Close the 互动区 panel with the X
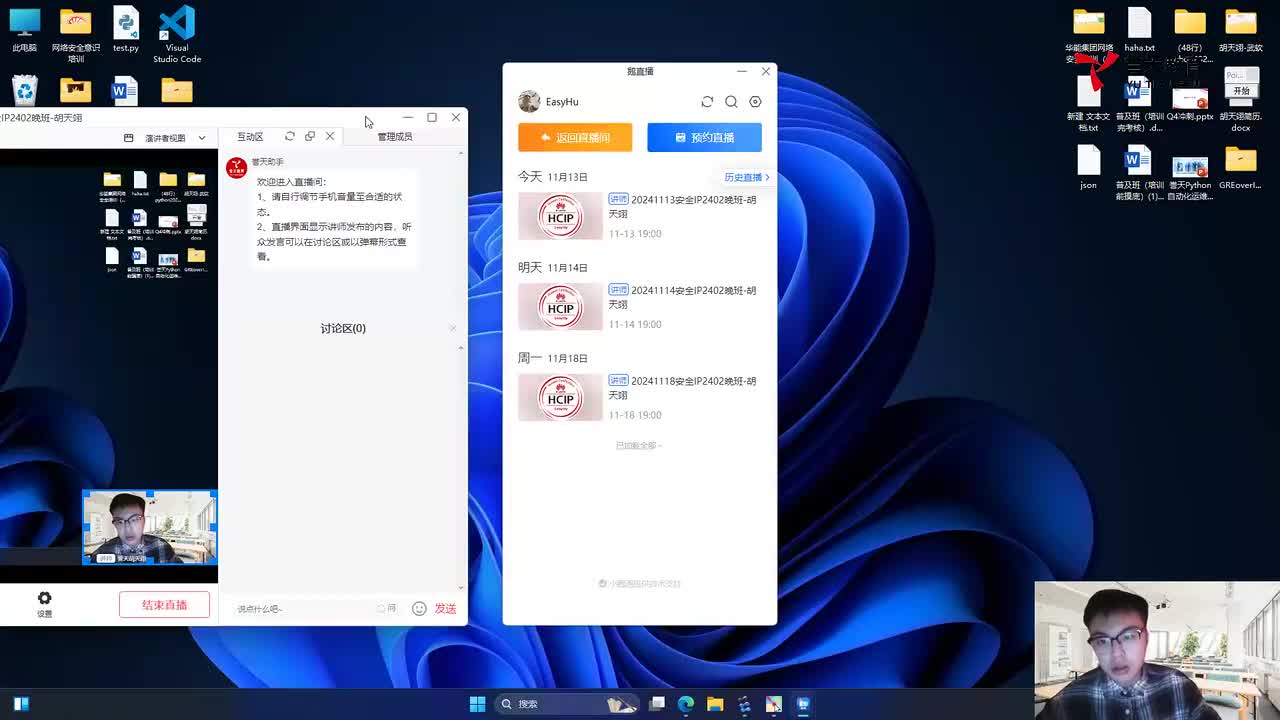1280x720 pixels. tap(330, 136)
